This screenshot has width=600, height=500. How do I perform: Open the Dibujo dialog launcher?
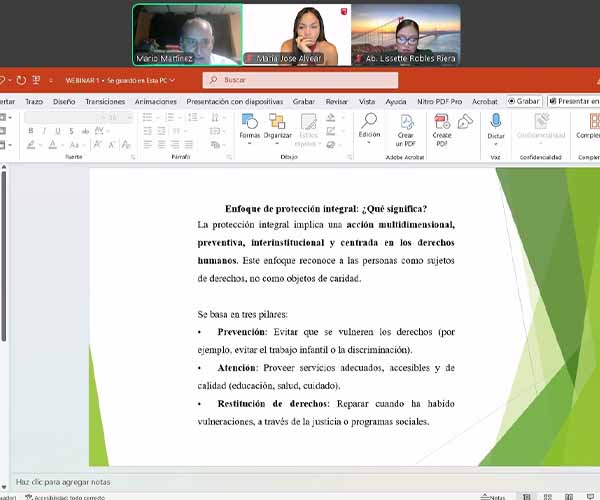click(349, 157)
